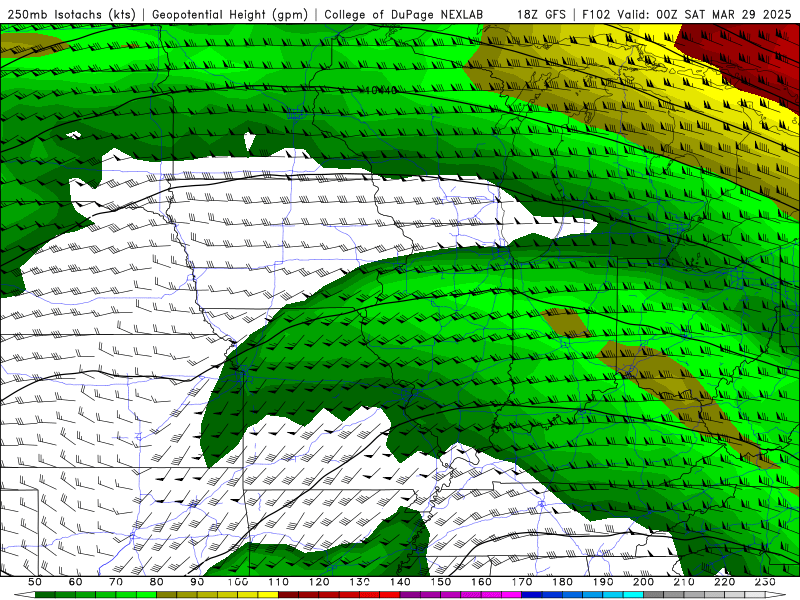Click the legend value 50
Image resolution: width=800 pixels, height=600 pixels.
point(35,582)
